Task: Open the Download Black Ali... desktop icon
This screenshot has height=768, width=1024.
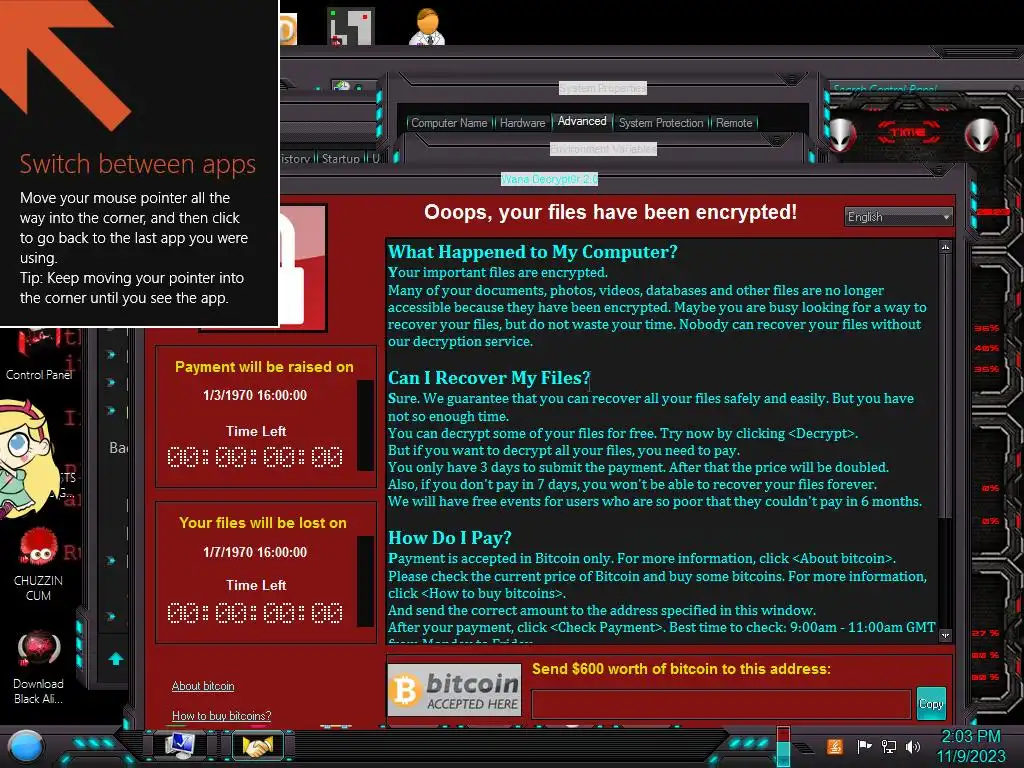Action: [38, 667]
